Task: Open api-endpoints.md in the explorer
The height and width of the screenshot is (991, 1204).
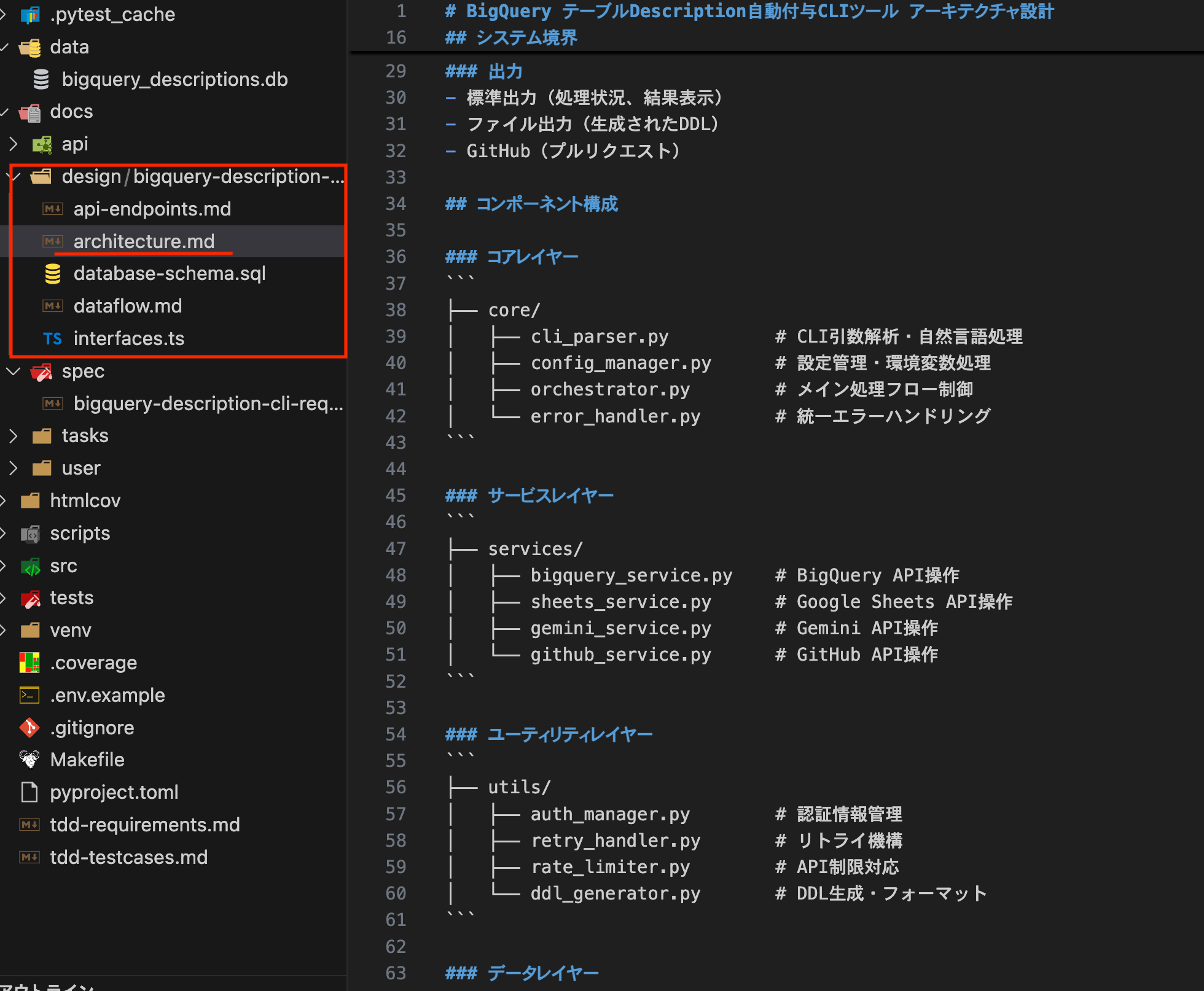Action: (152, 209)
